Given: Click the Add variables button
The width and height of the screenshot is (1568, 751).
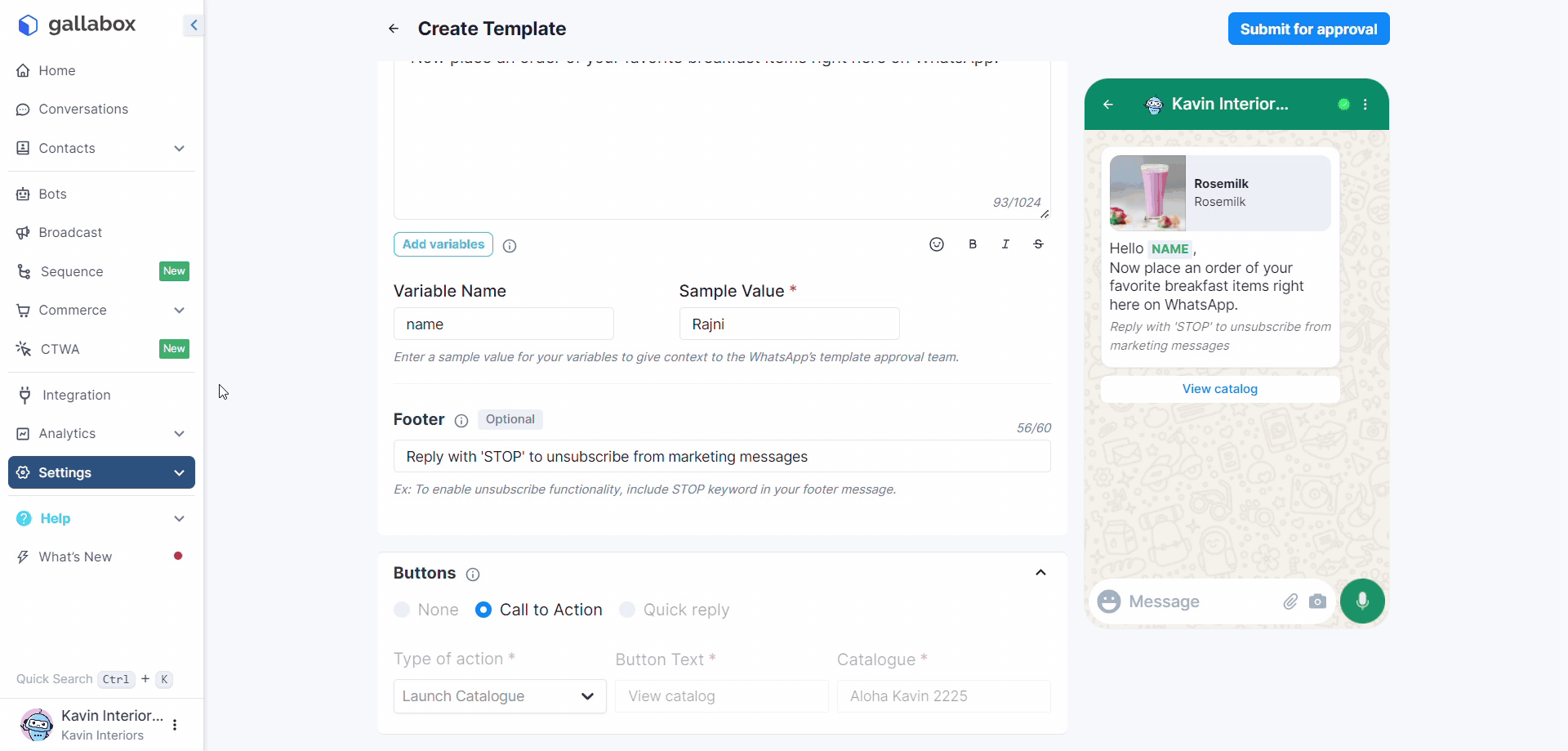Looking at the screenshot, I should pyautogui.click(x=443, y=244).
